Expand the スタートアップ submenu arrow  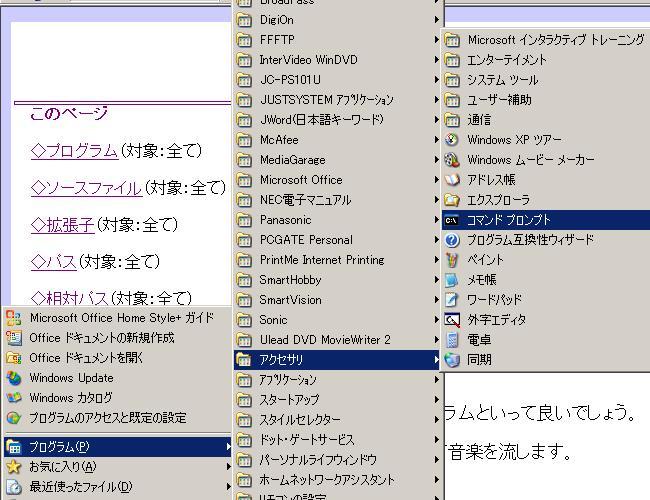click(436, 400)
